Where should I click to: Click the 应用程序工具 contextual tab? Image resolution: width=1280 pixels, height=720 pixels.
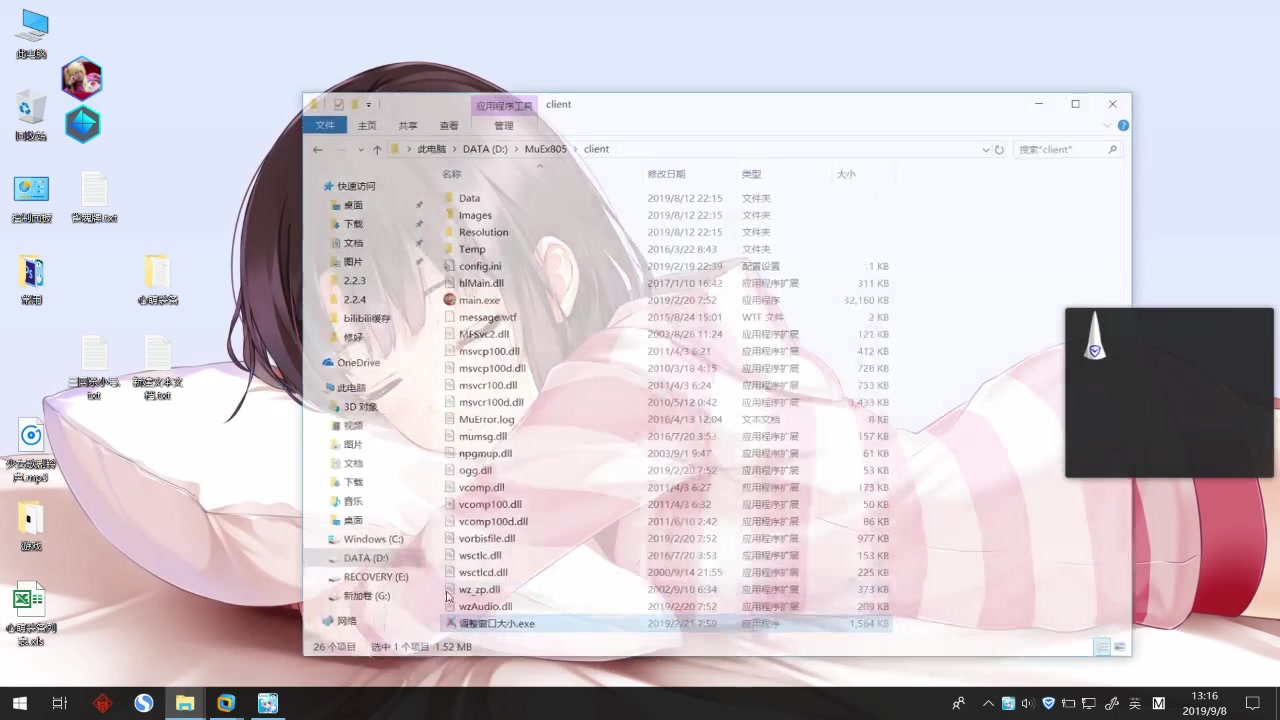(504, 105)
